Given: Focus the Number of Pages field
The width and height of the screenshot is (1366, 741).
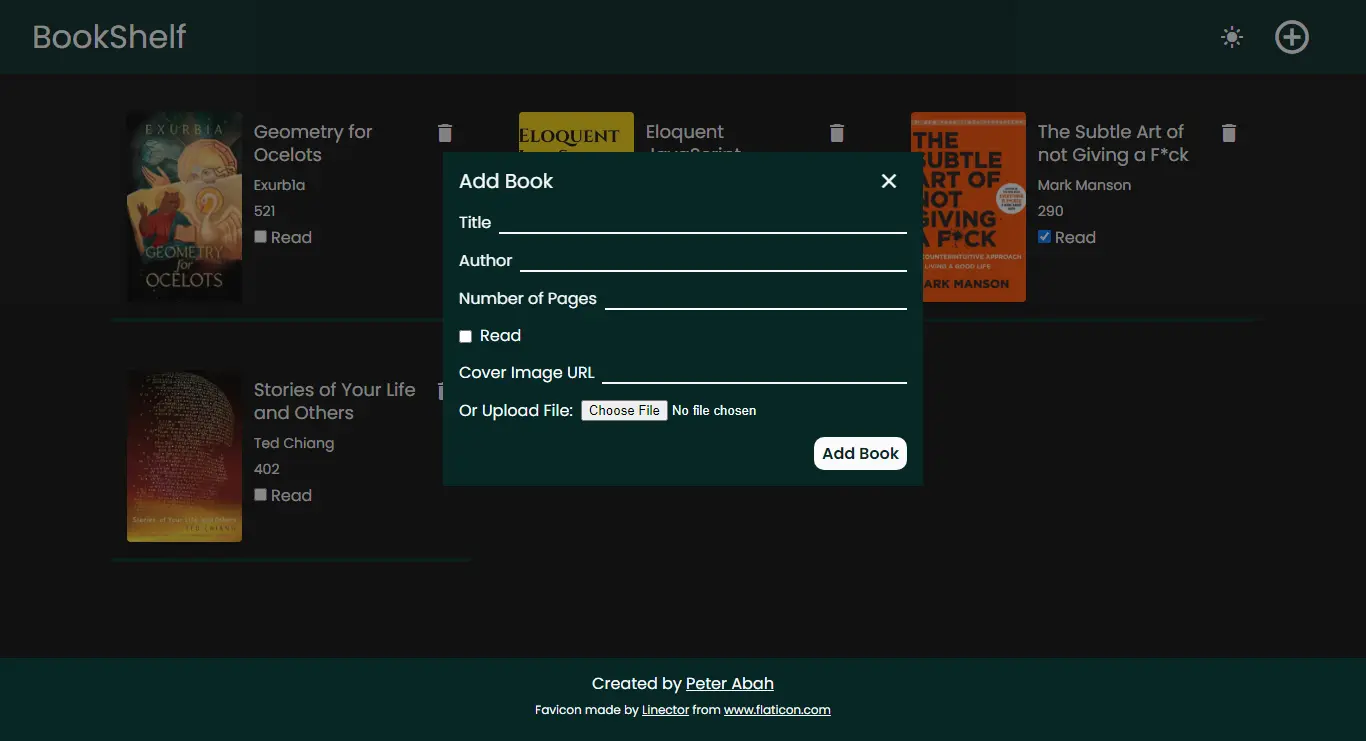Looking at the screenshot, I should (x=756, y=298).
